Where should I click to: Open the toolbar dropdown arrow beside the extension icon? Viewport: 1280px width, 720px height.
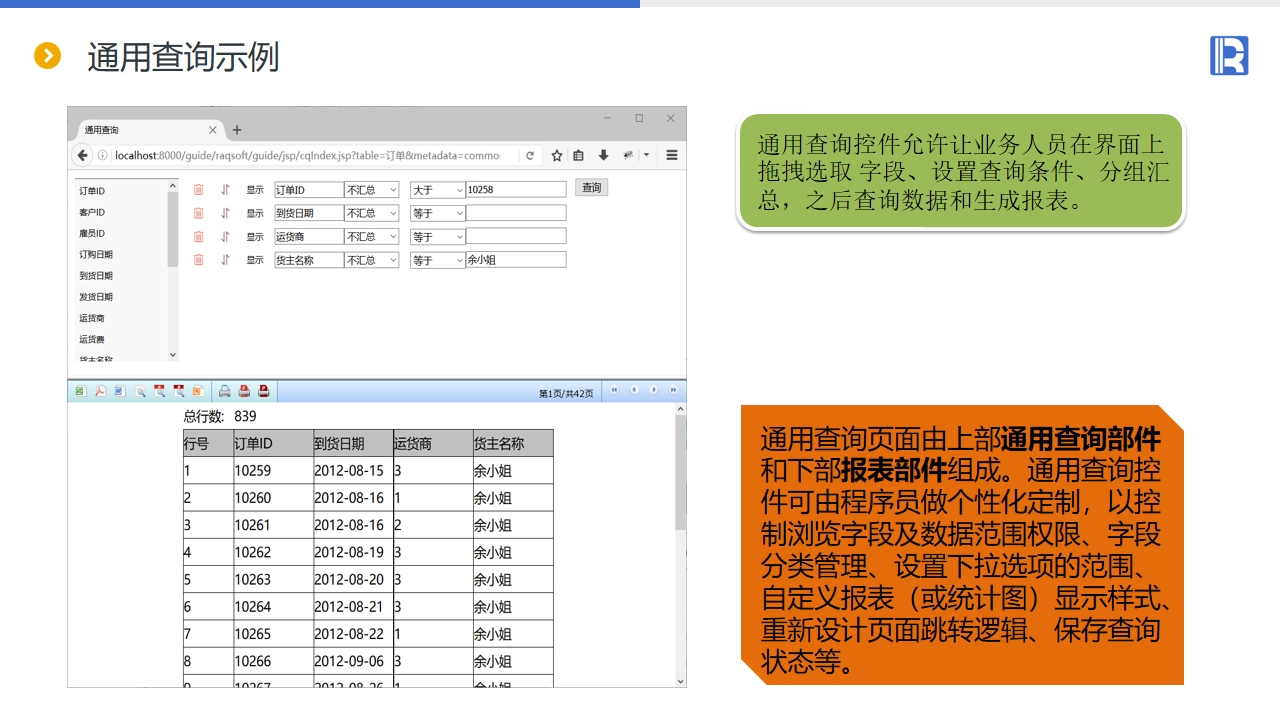[x=647, y=155]
